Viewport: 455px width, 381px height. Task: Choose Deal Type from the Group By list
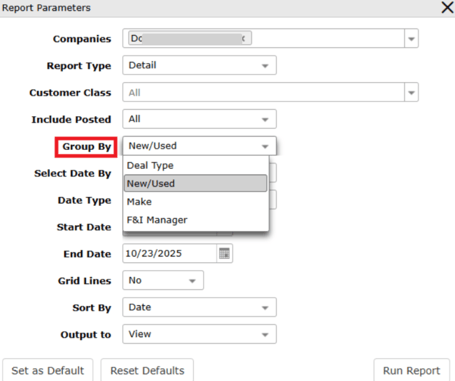point(196,165)
